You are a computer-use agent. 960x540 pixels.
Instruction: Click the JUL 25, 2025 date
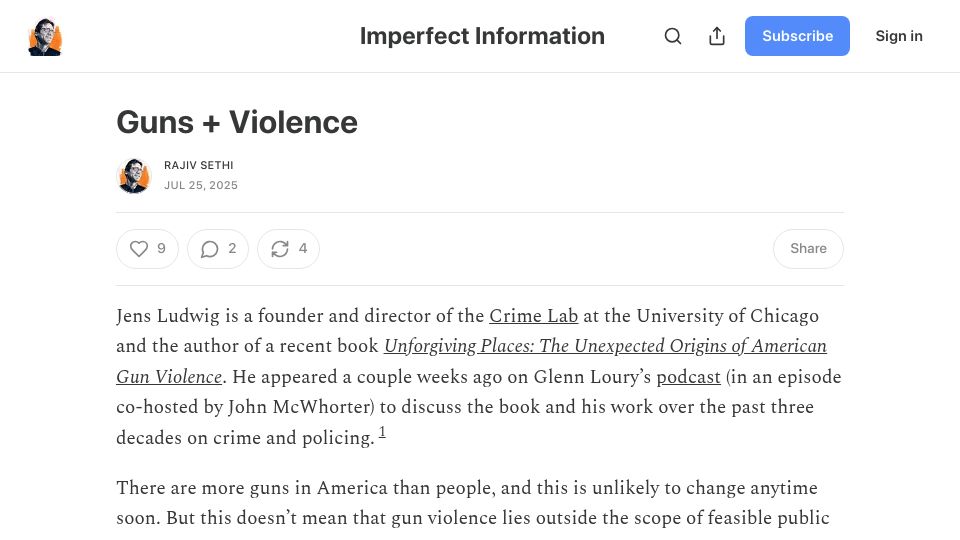coord(201,185)
